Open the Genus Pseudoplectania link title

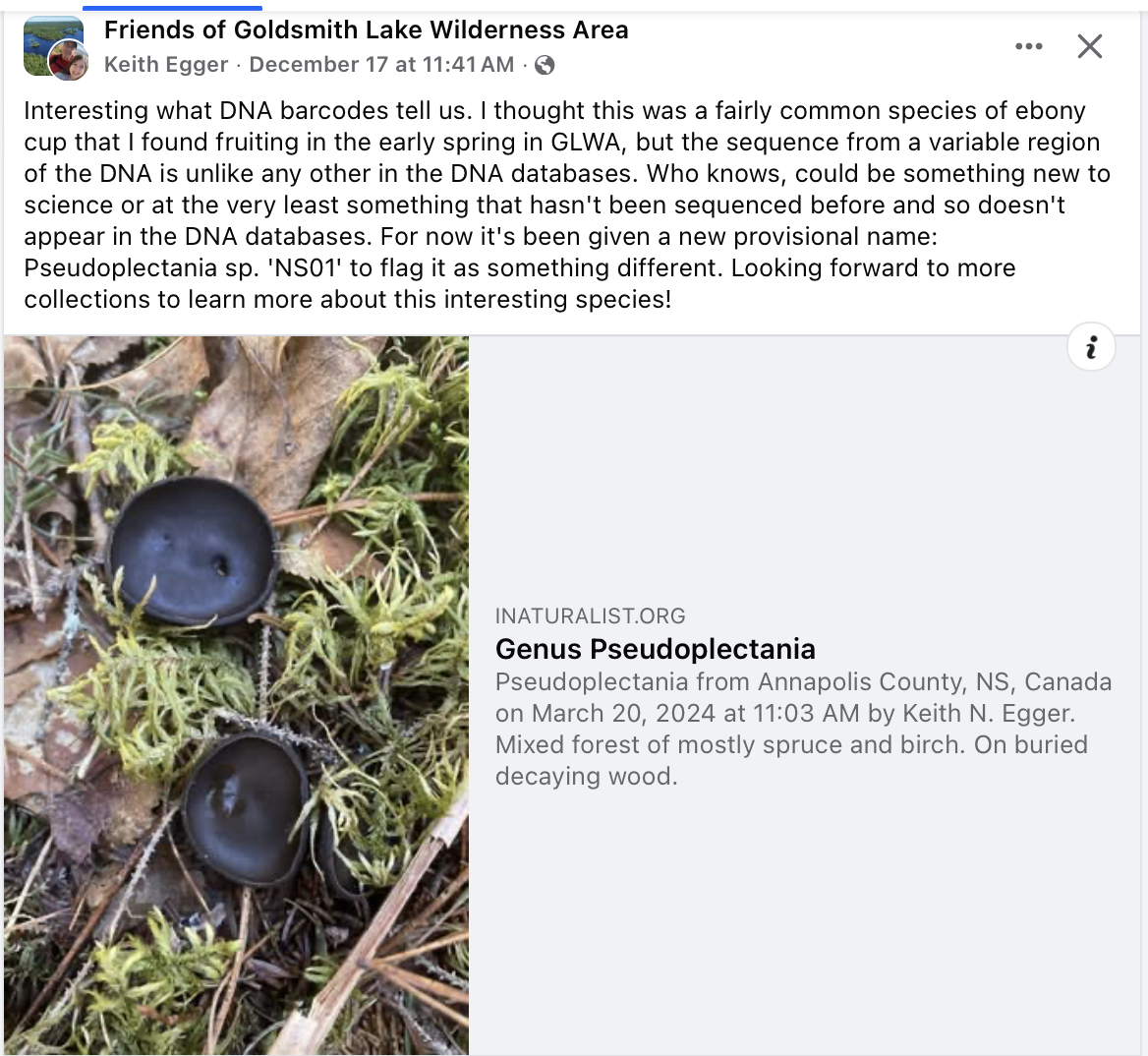pyautogui.click(x=655, y=649)
